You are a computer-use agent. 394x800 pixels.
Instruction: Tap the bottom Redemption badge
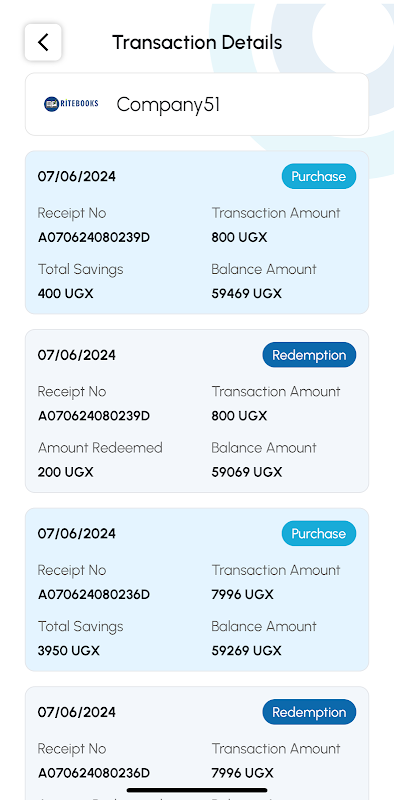(x=309, y=712)
